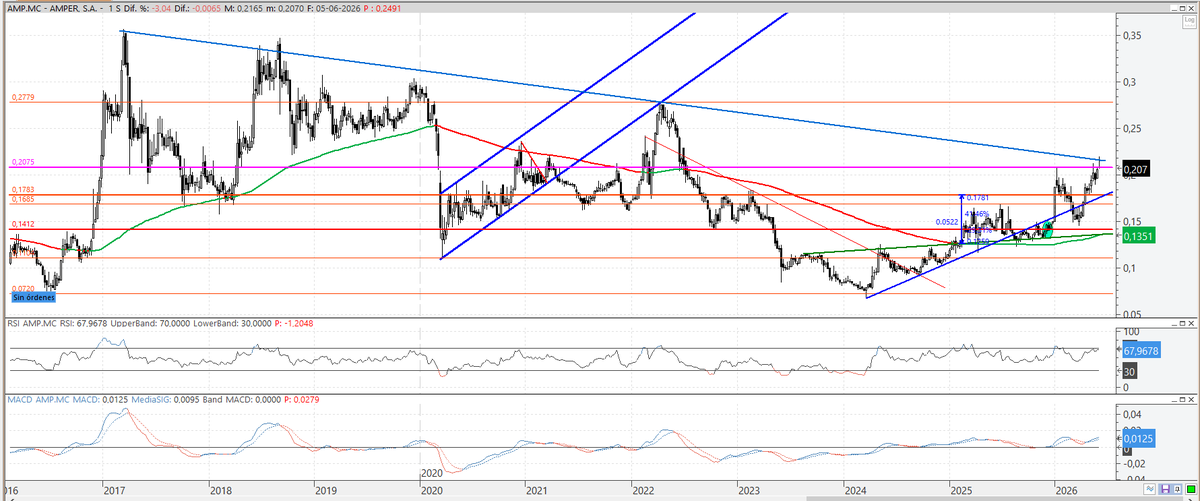This screenshot has height=501, width=1200.
Task: Click the purple save diskette icon
Action: point(1165,489)
